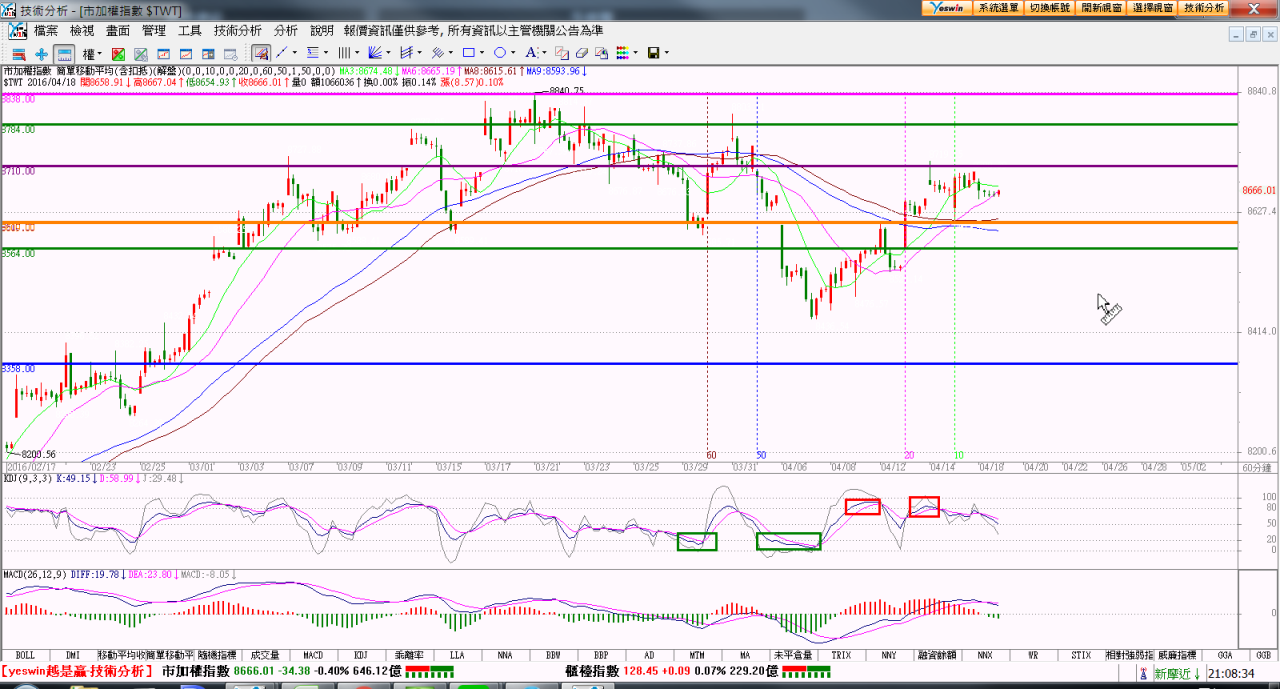Click the fan lines drawing tool icon
The image size is (1280, 689).
pyautogui.click(x=376, y=53)
